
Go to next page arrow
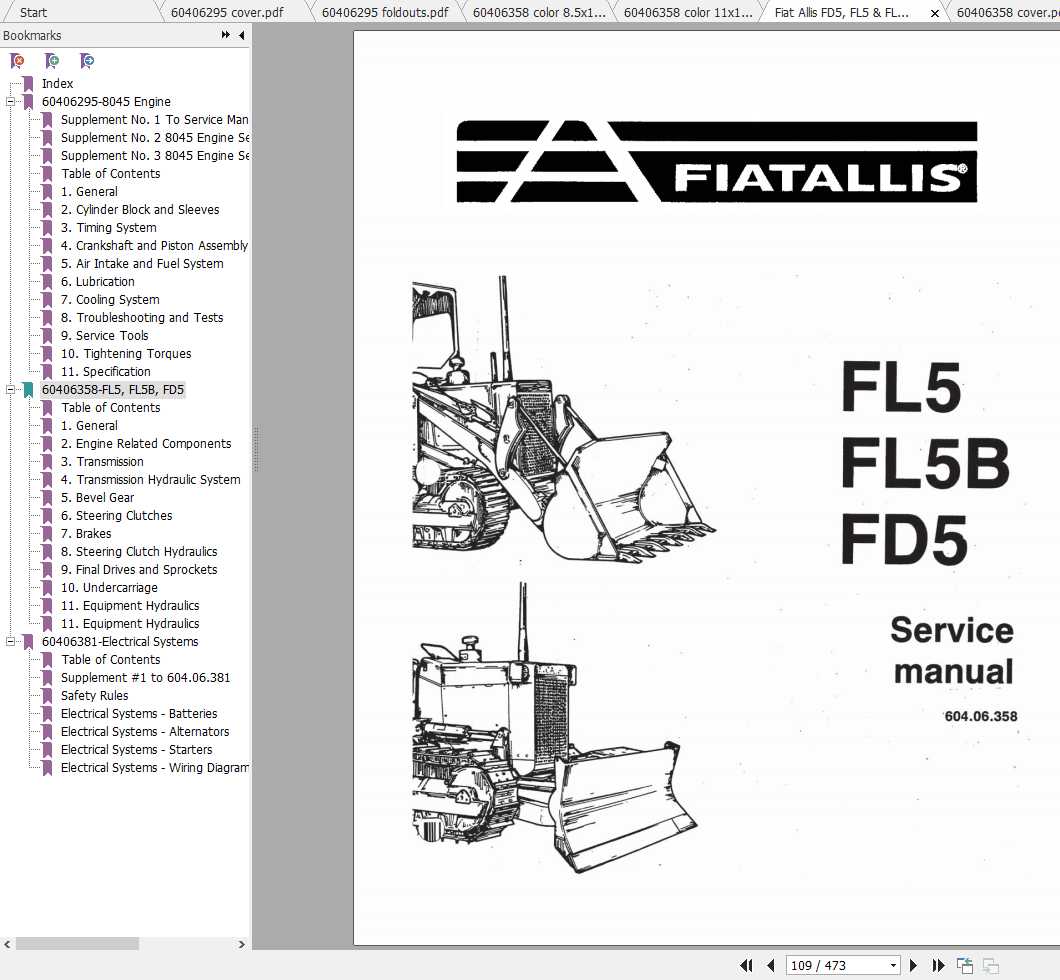[x=913, y=965]
